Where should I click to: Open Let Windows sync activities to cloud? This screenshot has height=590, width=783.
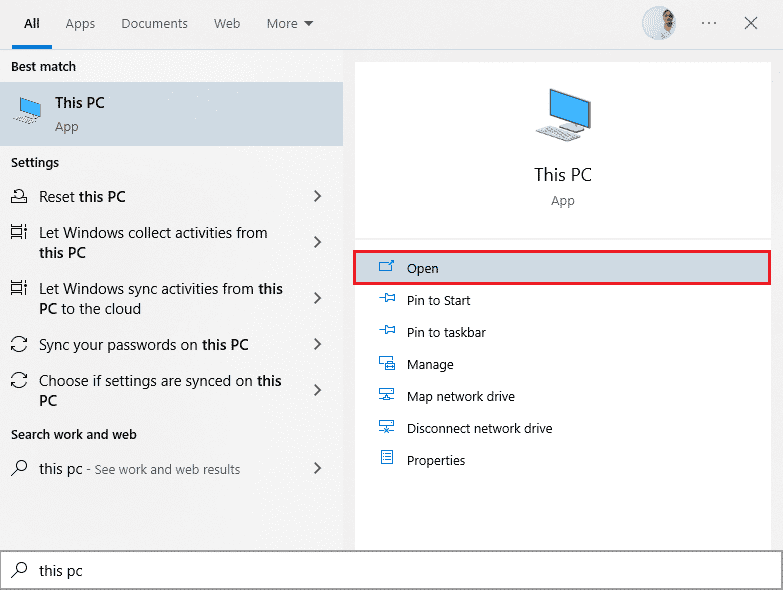171,298
